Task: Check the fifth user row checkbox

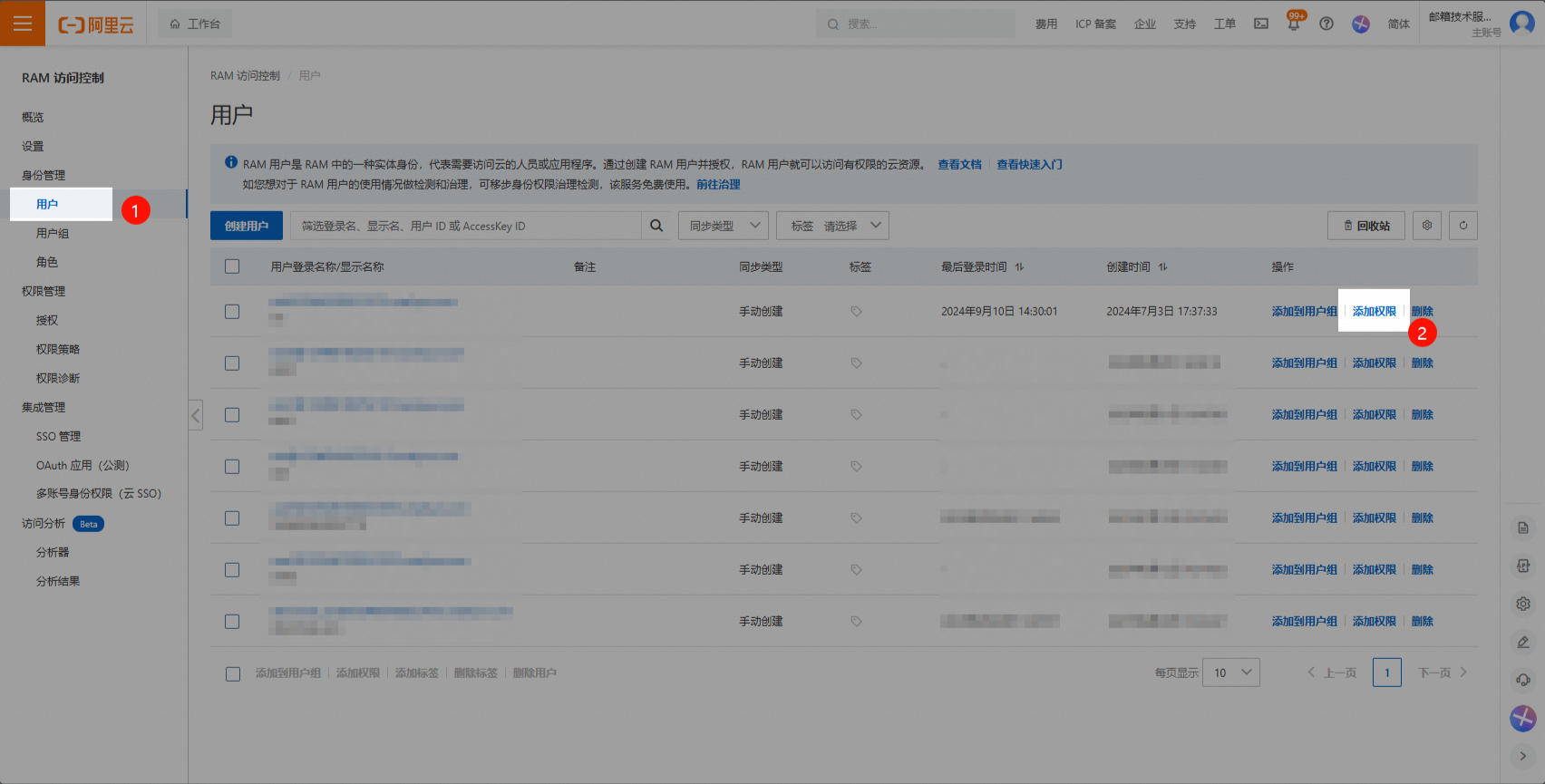Action: 232,518
